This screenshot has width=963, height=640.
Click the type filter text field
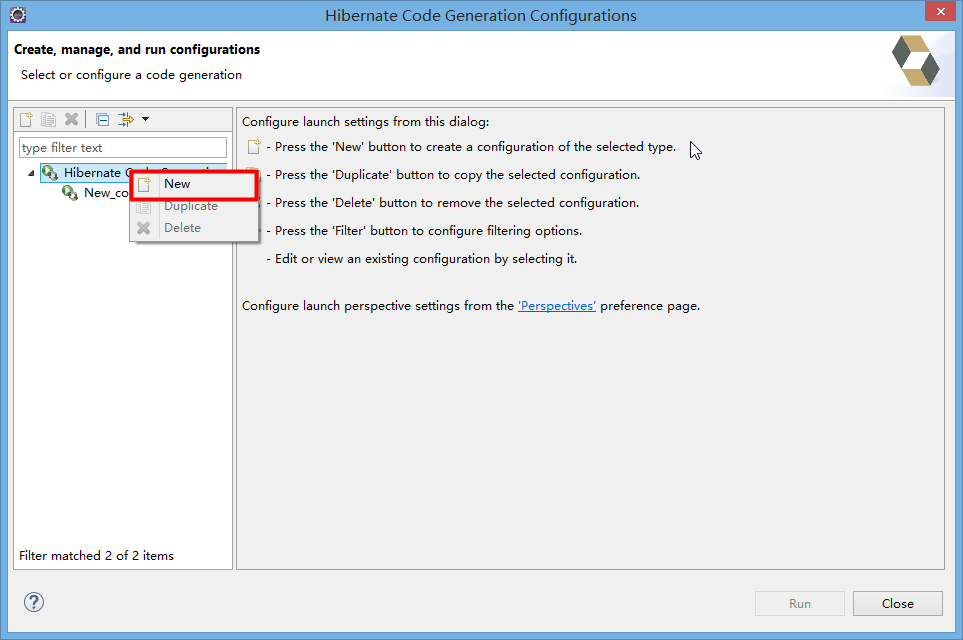122,147
